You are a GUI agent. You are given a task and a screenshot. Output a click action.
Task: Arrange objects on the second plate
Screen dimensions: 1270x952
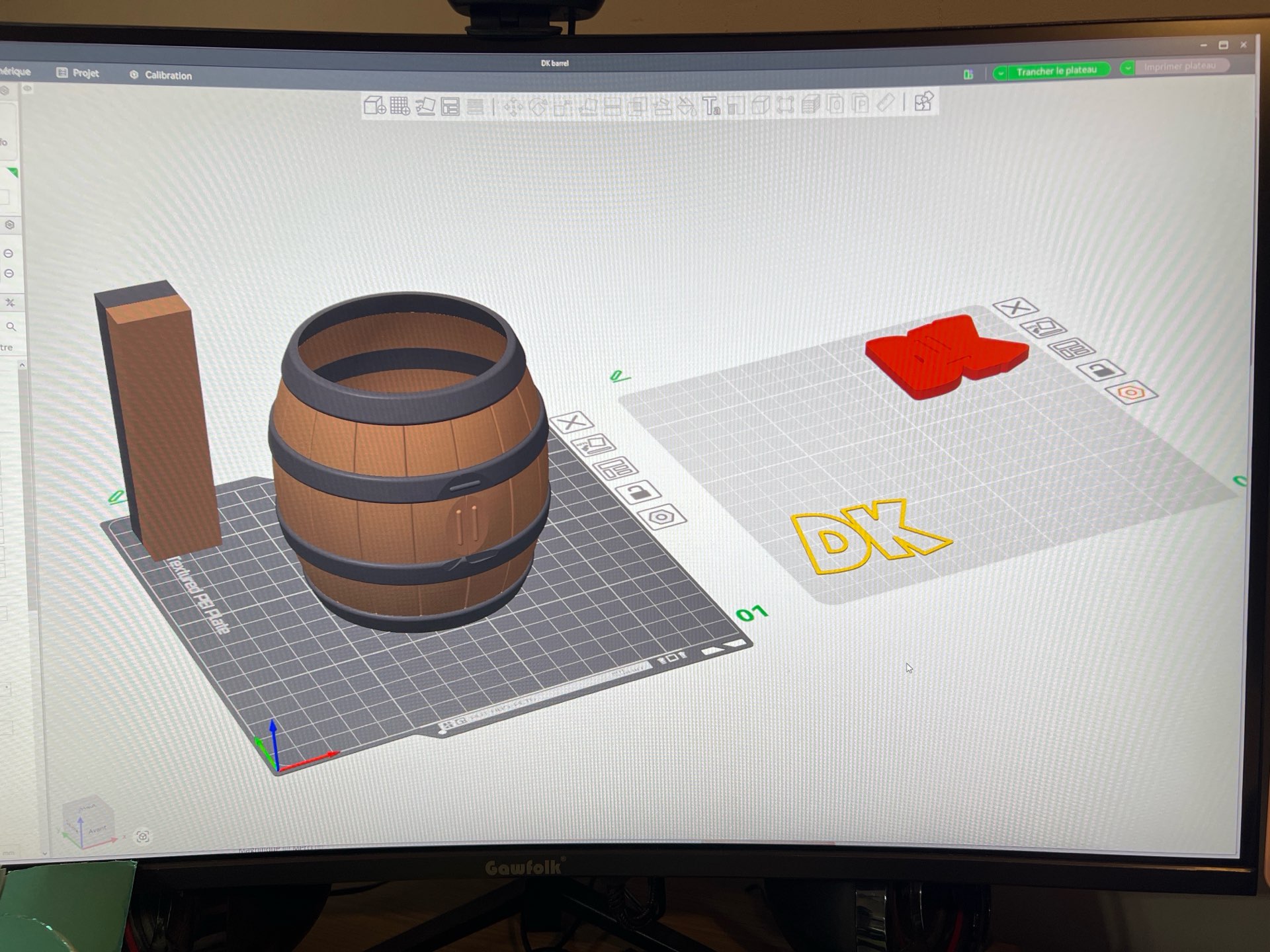click(x=1072, y=348)
